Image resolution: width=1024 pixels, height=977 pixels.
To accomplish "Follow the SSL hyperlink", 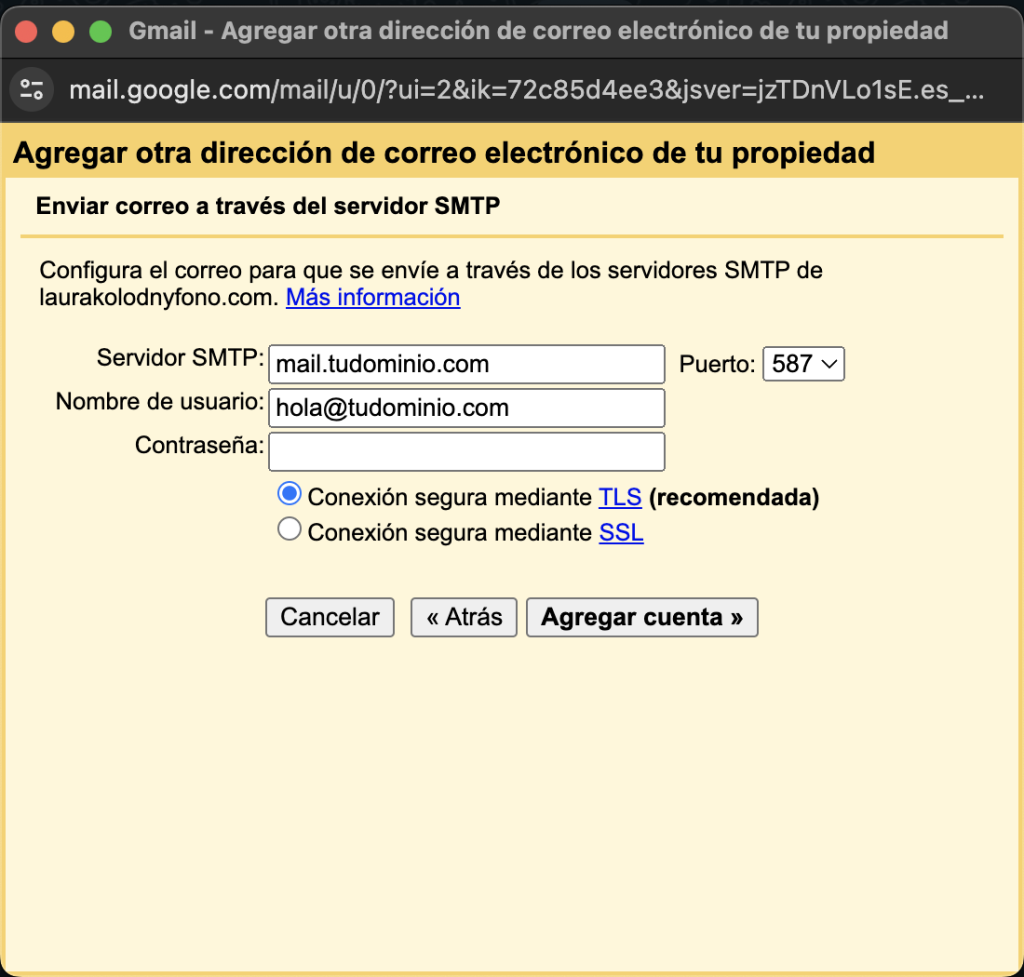I will pyautogui.click(x=621, y=533).
